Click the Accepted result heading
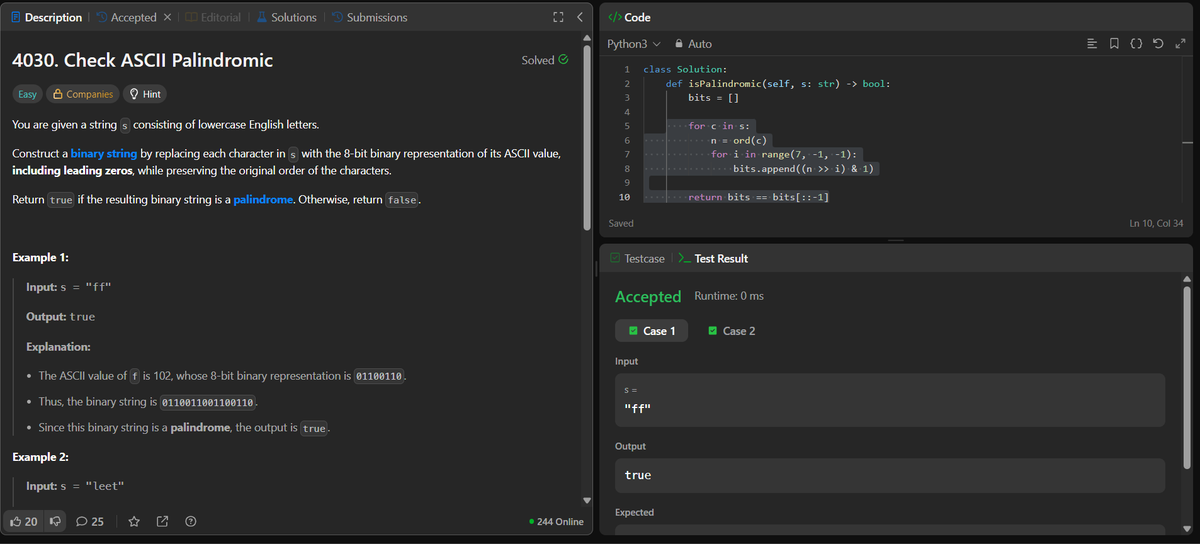Image resolution: width=1200 pixels, height=544 pixels. coord(648,296)
